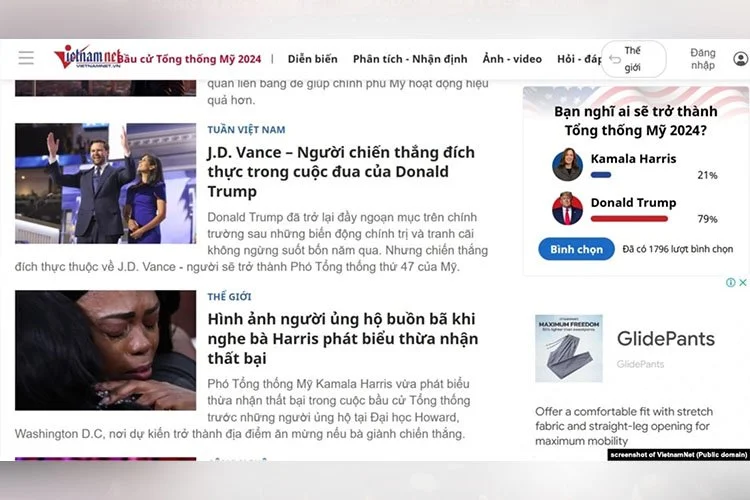Open the user account icon
750x500 pixels.
coord(740,59)
